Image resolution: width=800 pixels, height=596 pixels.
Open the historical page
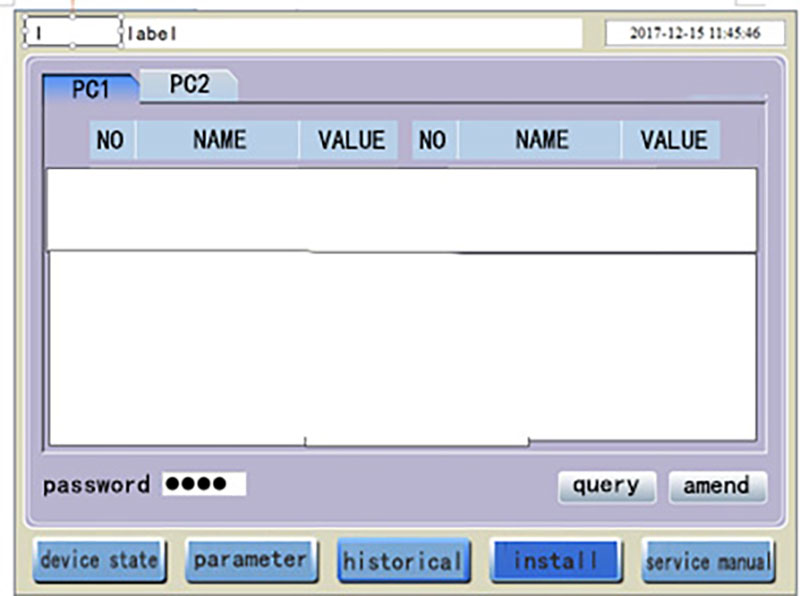pos(403,561)
